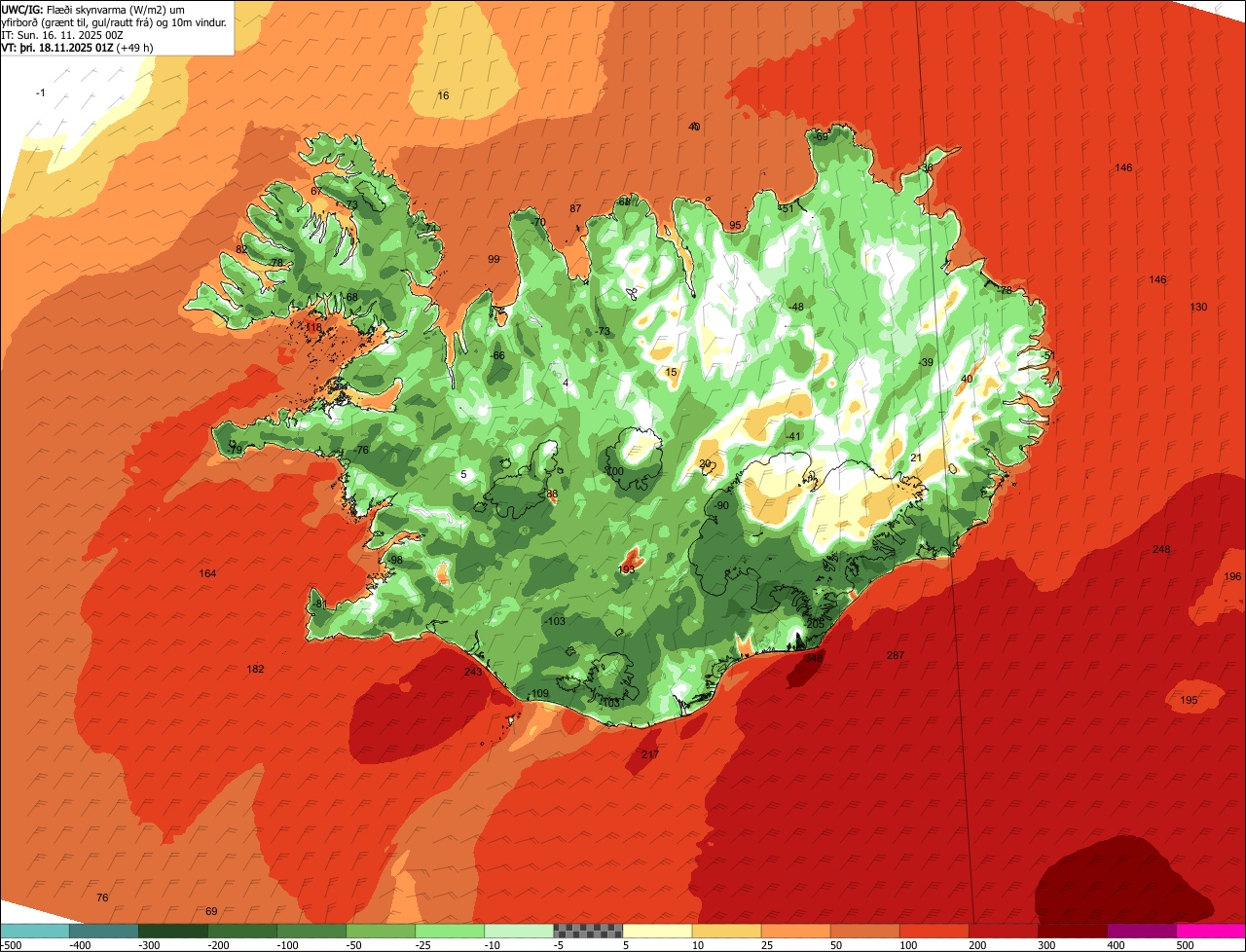Click the '-39' value in eastern Iceland

click(x=926, y=363)
